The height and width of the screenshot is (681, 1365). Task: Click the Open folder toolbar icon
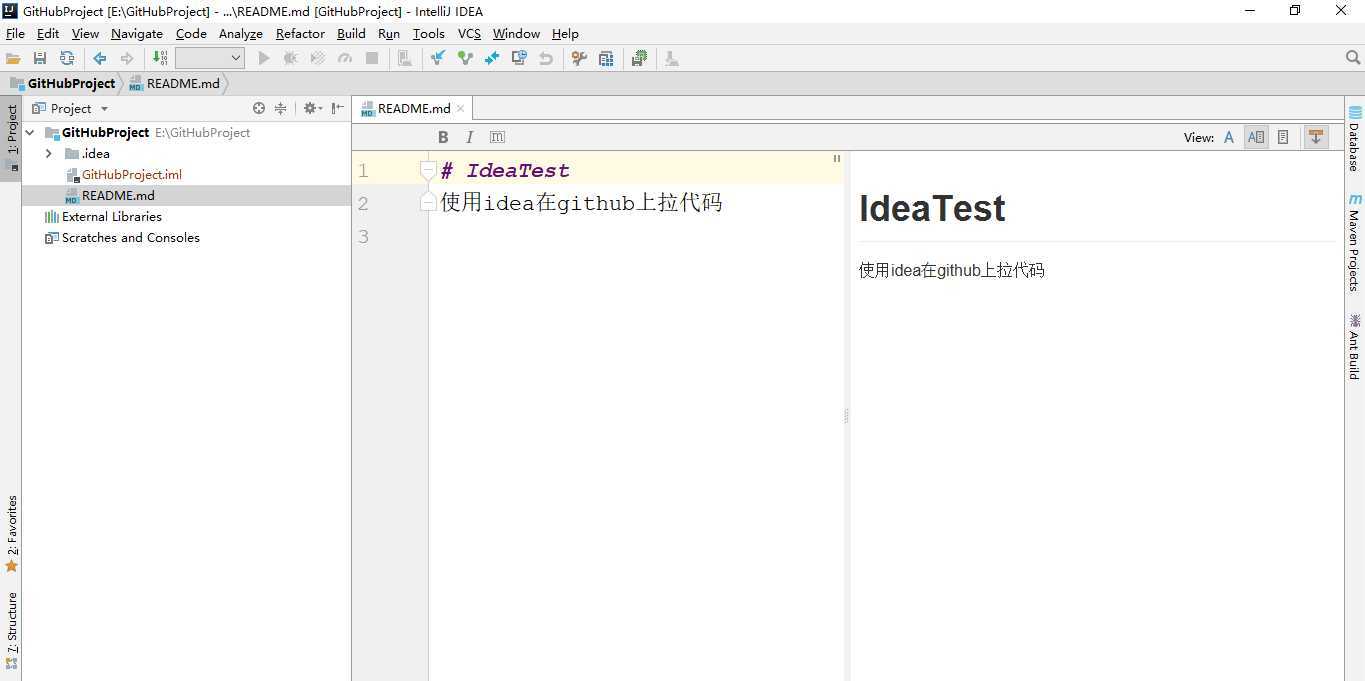[13, 59]
